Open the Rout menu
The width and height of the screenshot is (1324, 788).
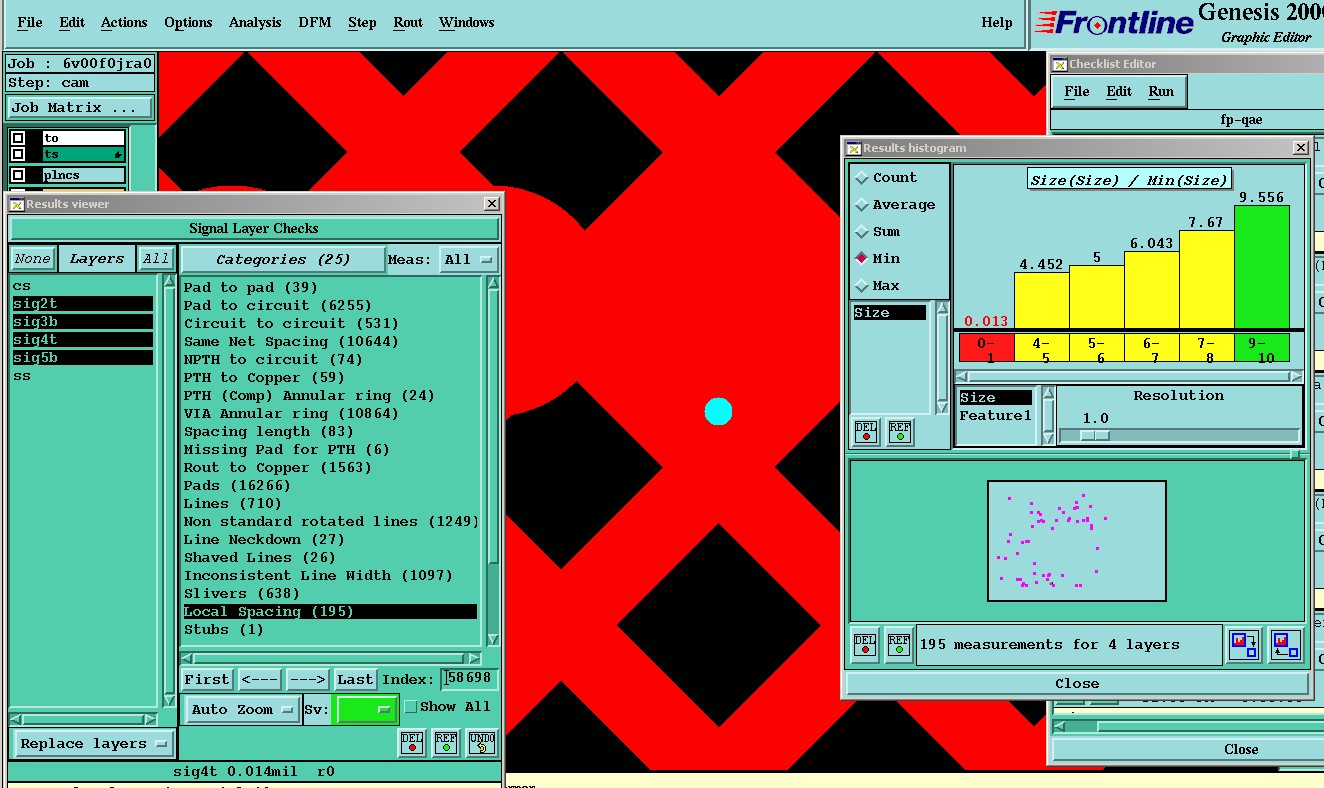(408, 22)
